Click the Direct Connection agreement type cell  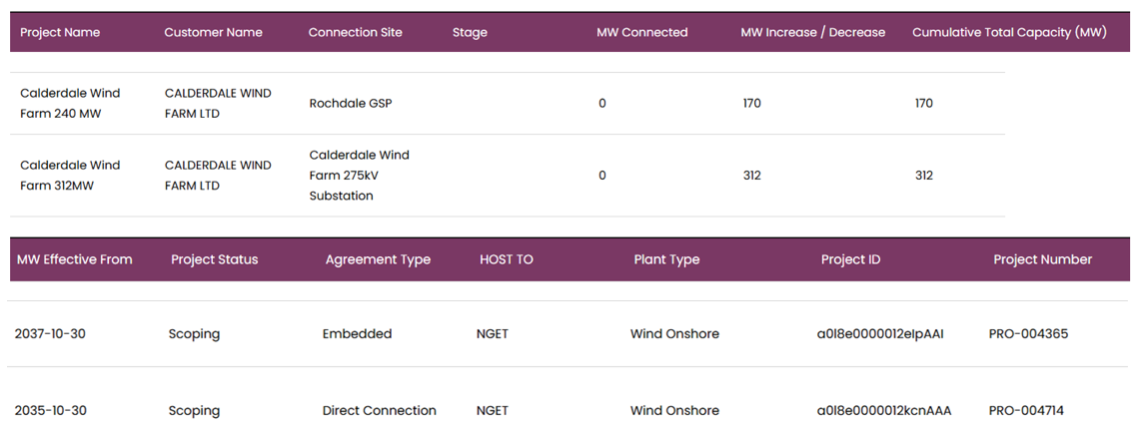tap(380, 410)
